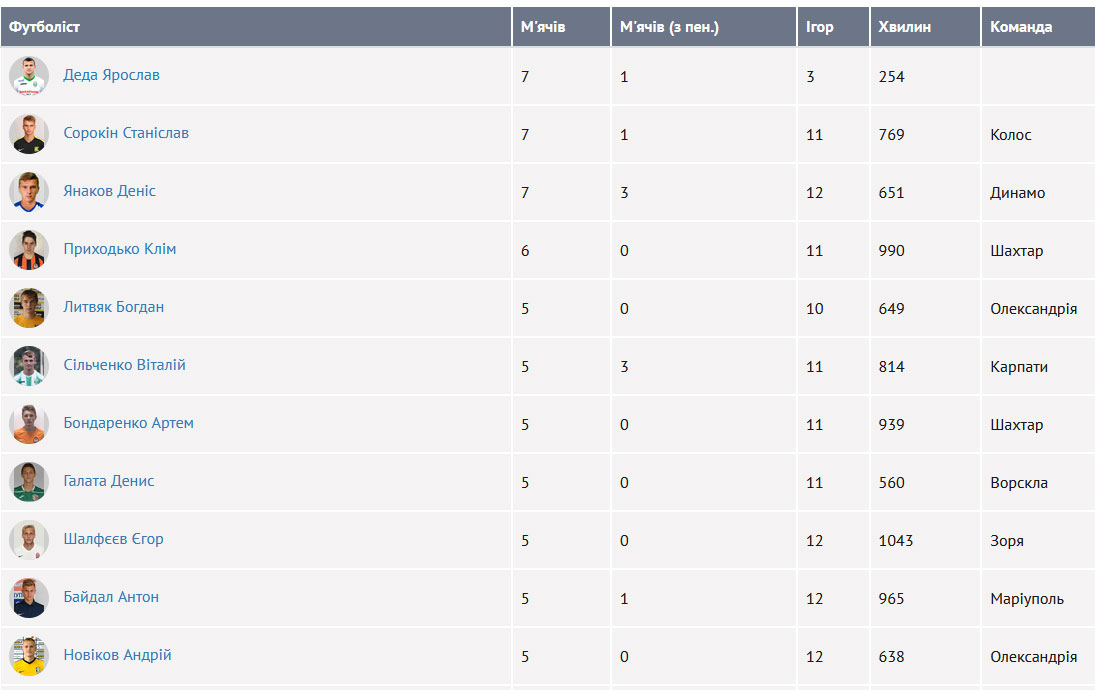This screenshot has height=690, width=1095.
Task: Sort table by М'ячів column header
Action: 543,27
